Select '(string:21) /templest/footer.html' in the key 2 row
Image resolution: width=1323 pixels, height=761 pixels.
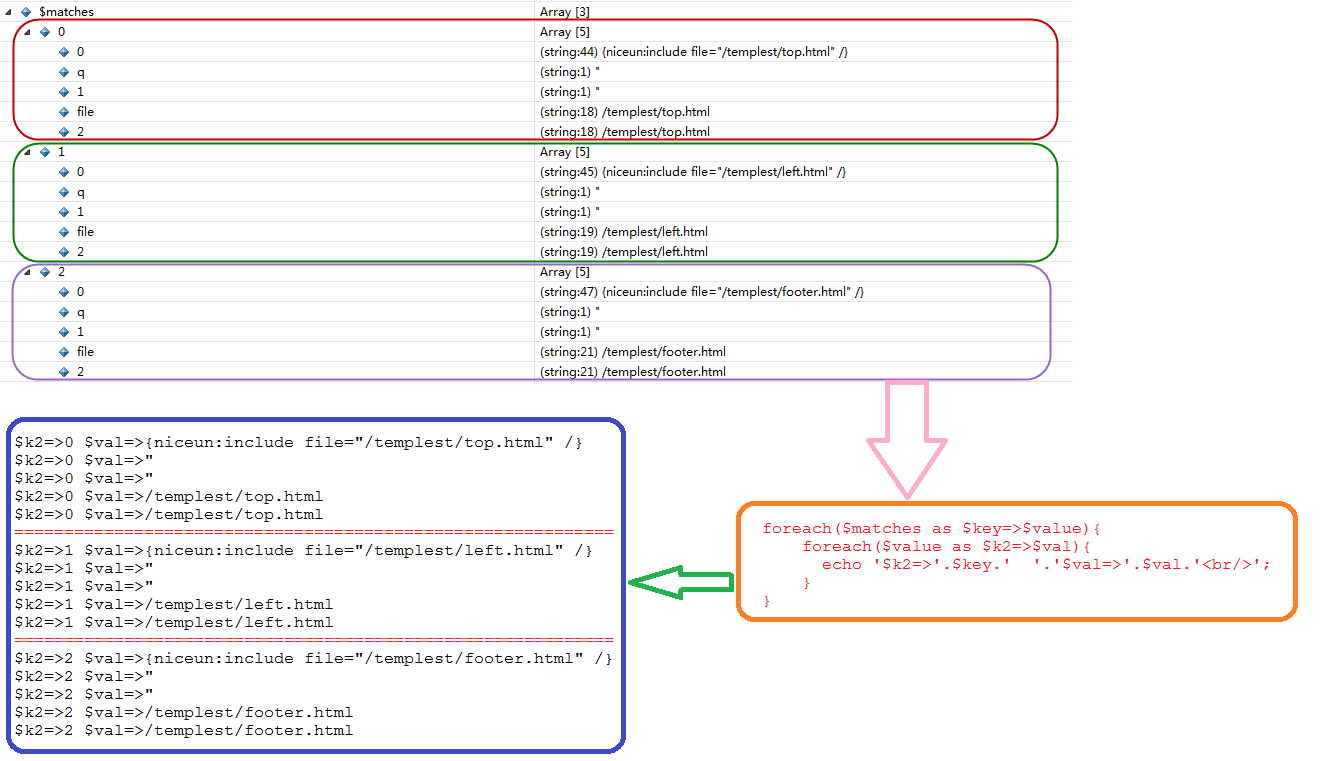(633, 372)
